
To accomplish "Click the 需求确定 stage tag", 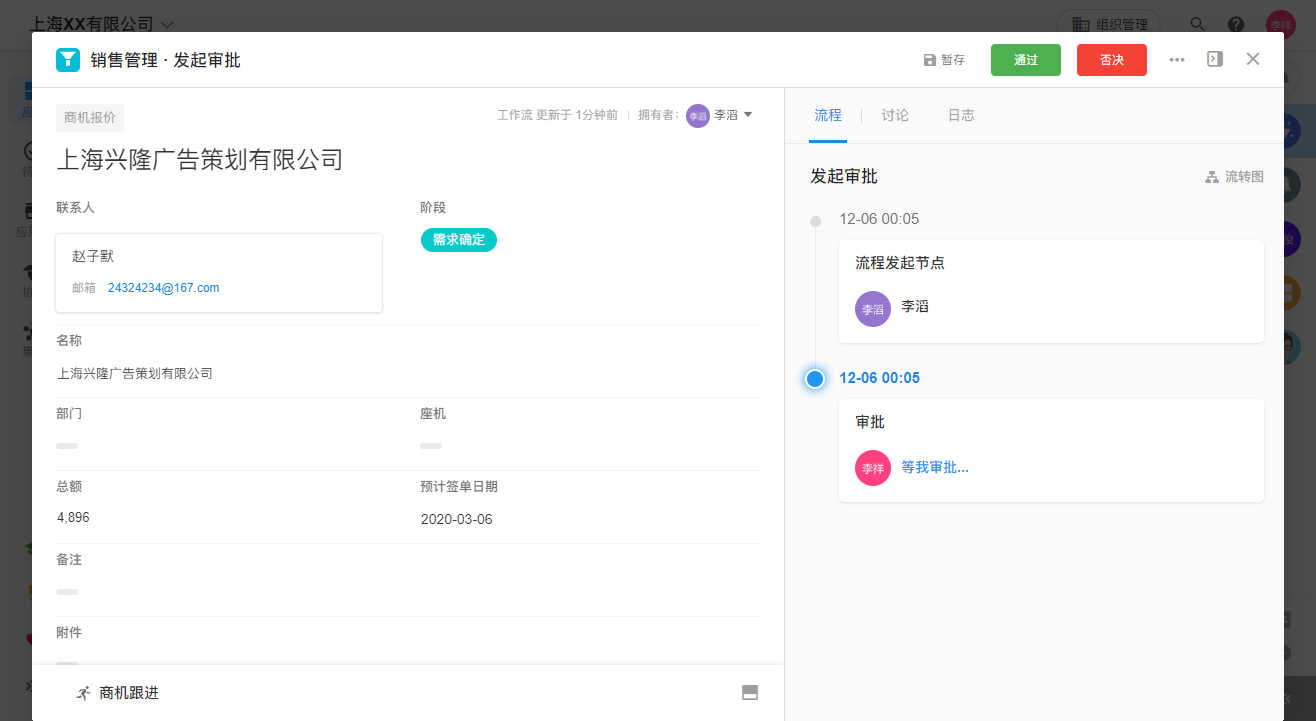I will tap(458, 240).
